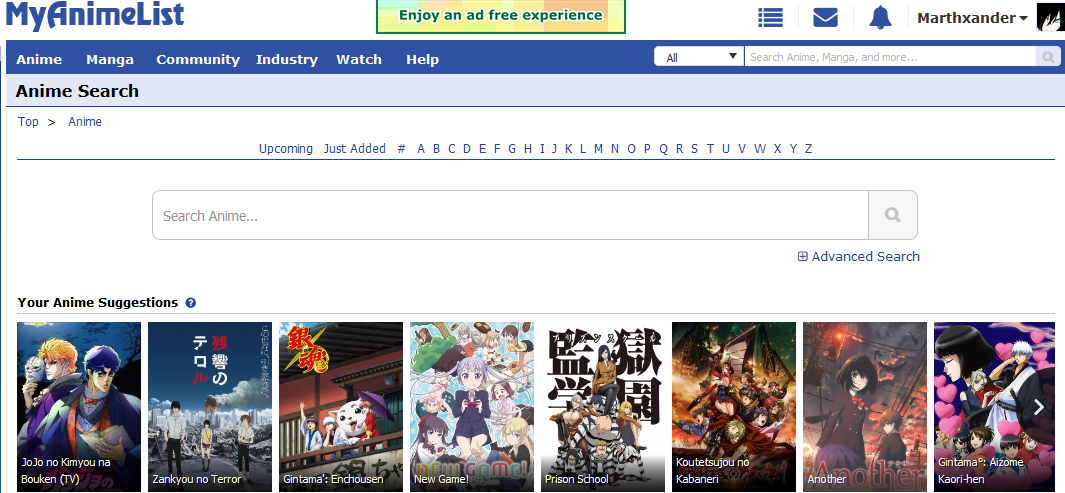
Task: Open the Watch menu
Action: click(359, 59)
